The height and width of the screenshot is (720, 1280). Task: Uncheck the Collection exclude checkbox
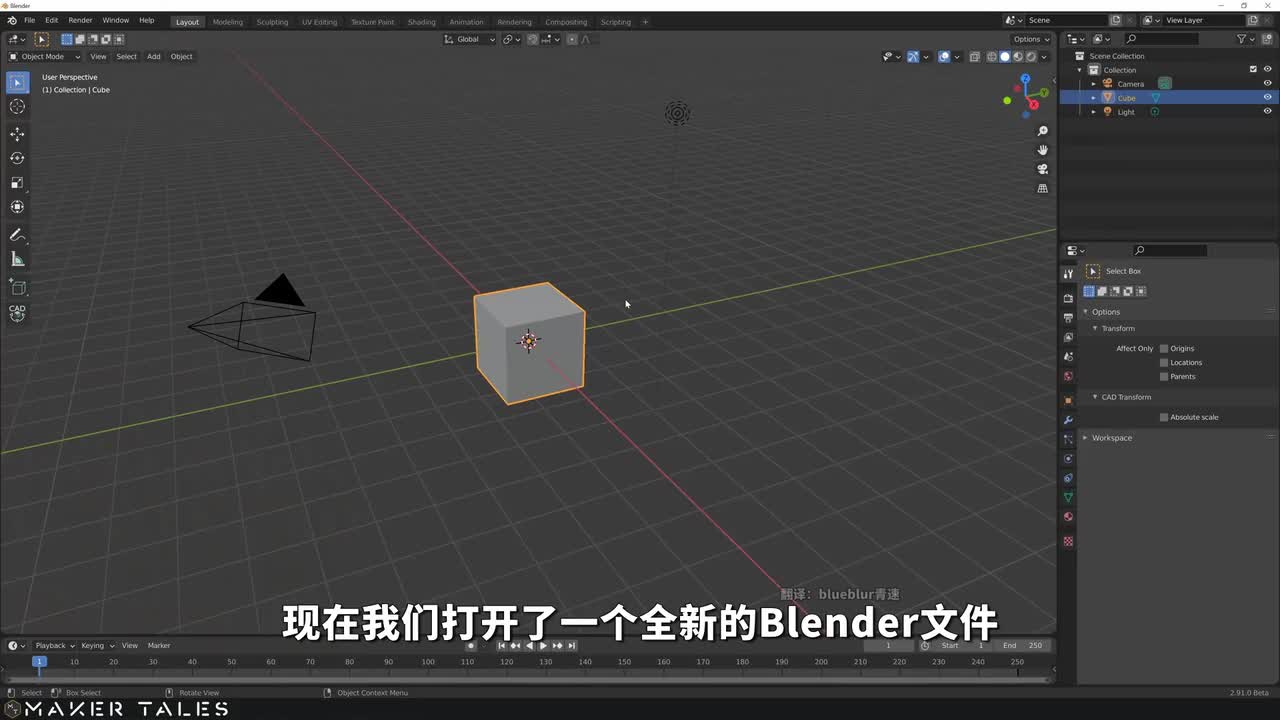1253,70
